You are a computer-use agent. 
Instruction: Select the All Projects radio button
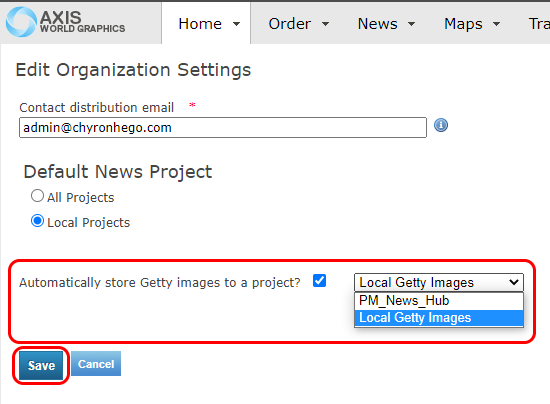click(38, 196)
